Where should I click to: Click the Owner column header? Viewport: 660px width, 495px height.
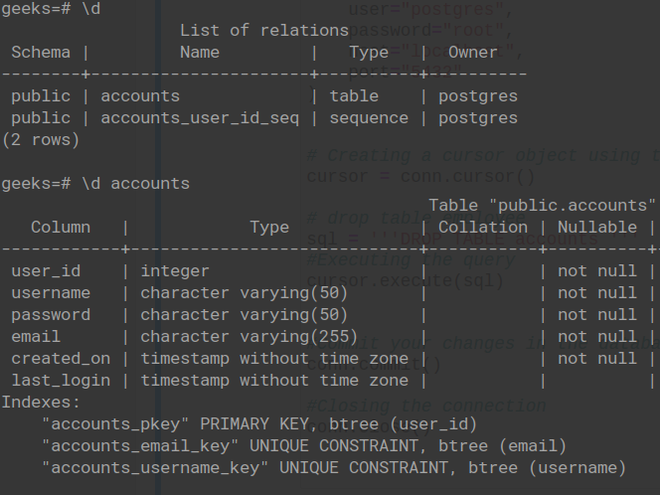point(473,52)
